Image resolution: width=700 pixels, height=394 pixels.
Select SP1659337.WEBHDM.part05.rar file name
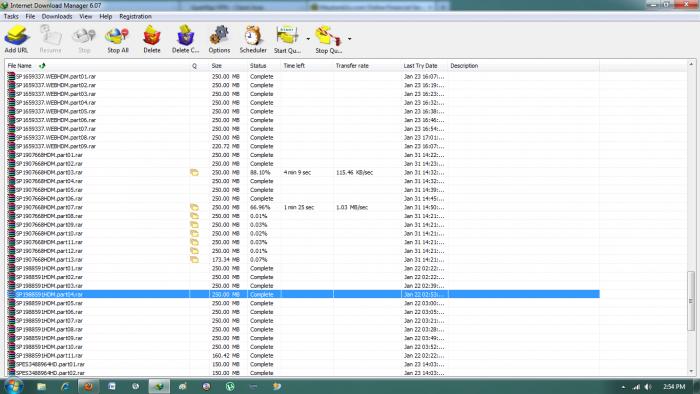[56, 111]
